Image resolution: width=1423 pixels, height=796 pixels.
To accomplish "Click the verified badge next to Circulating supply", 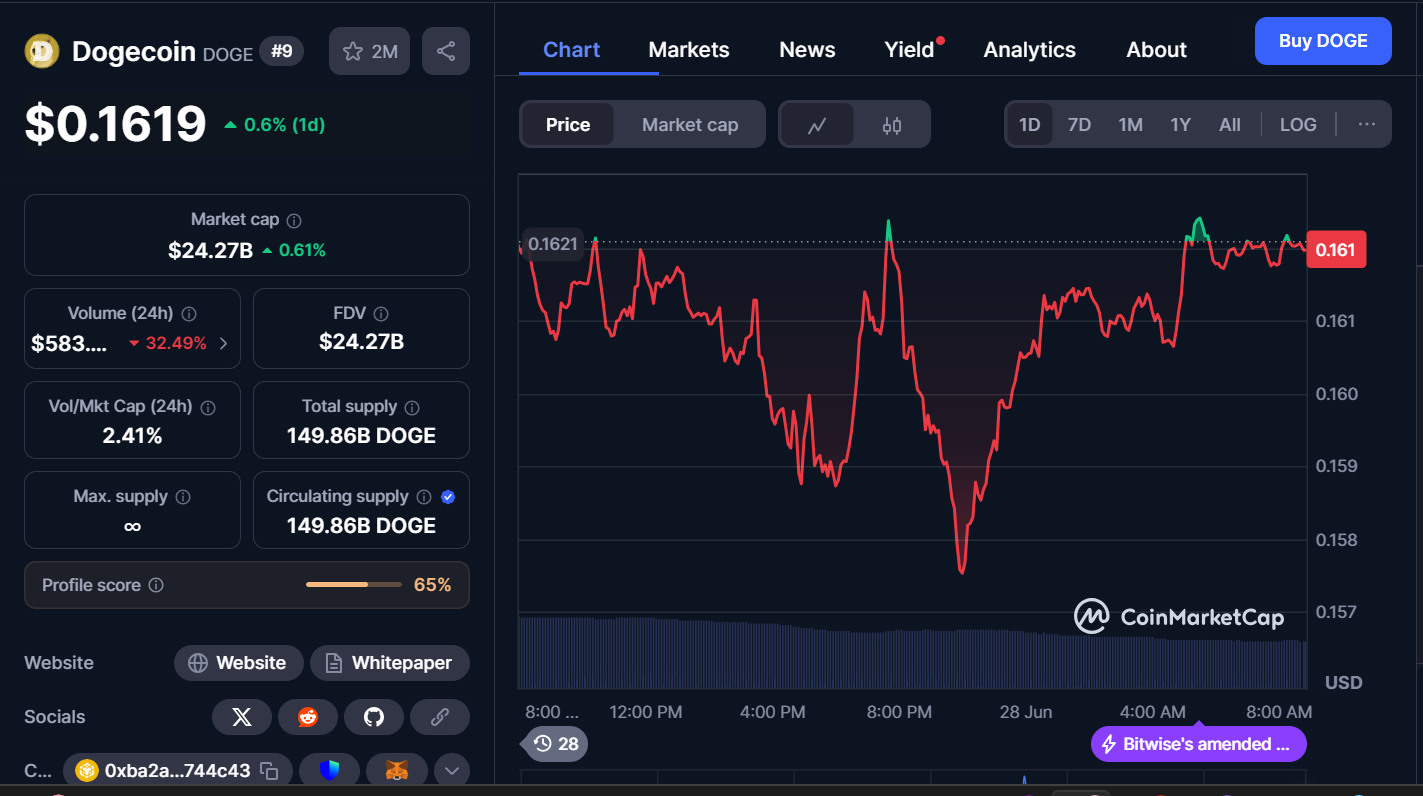I will pos(448,497).
